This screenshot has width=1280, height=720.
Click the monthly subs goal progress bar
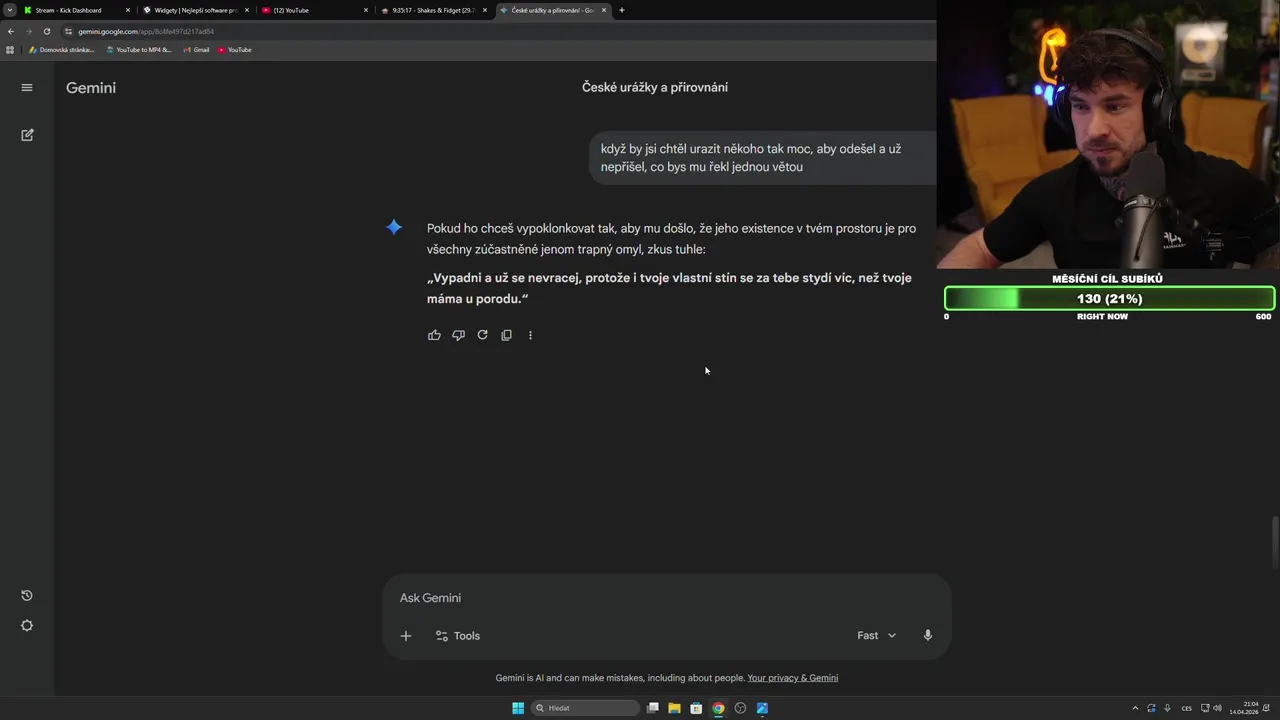(1109, 298)
